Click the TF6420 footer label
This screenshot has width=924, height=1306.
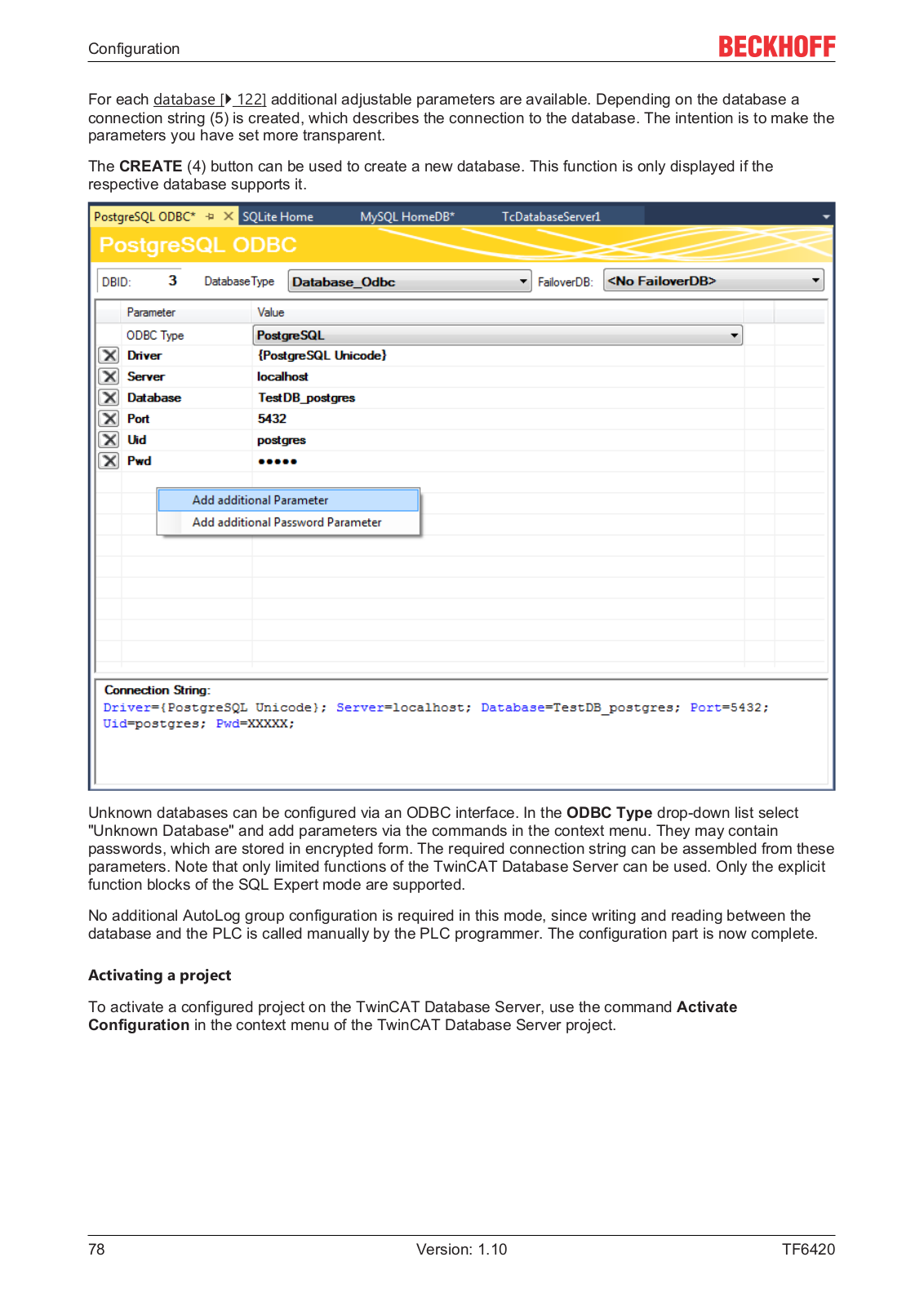point(808,1250)
